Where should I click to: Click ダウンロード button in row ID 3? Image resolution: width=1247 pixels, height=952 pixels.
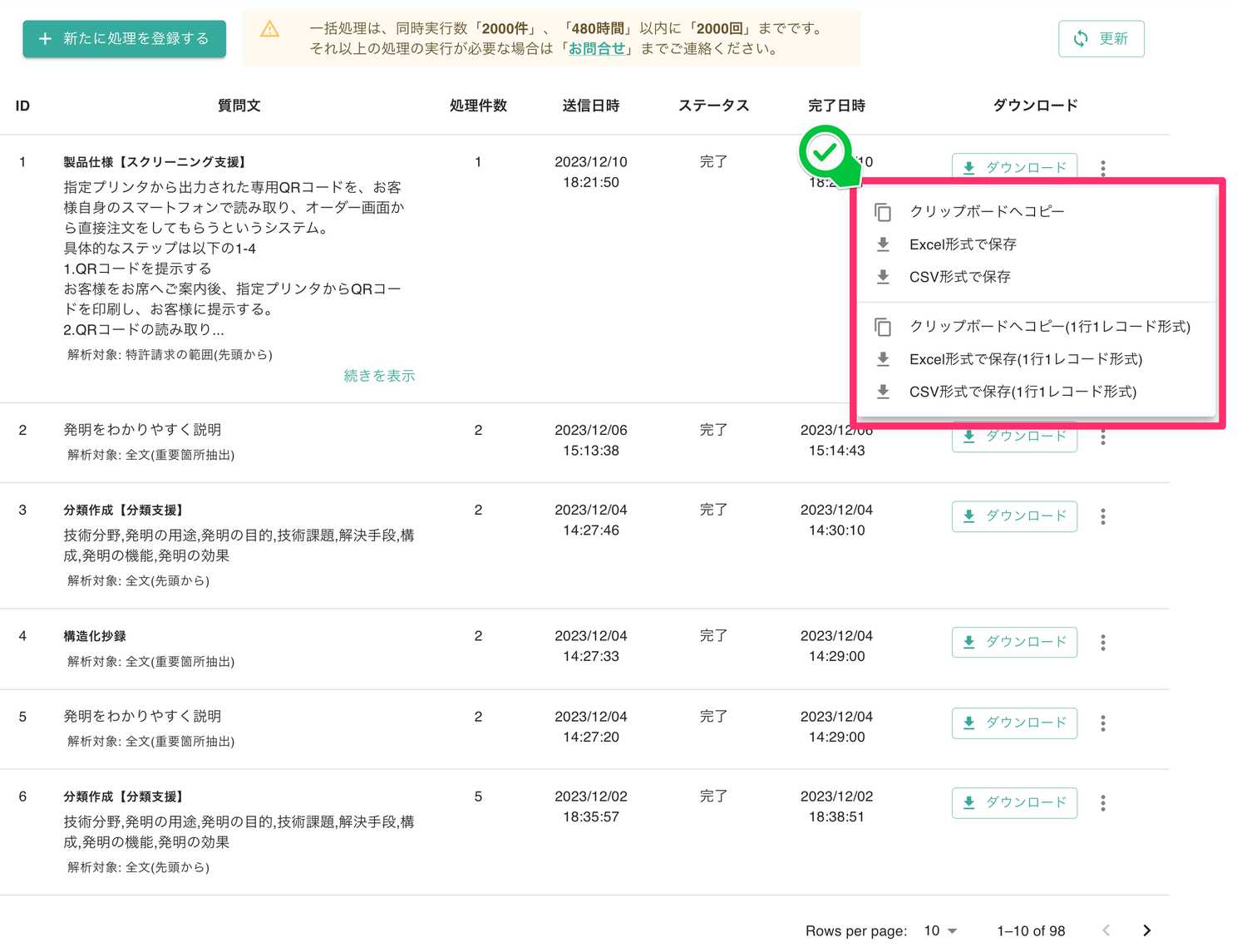click(x=1014, y=516)
